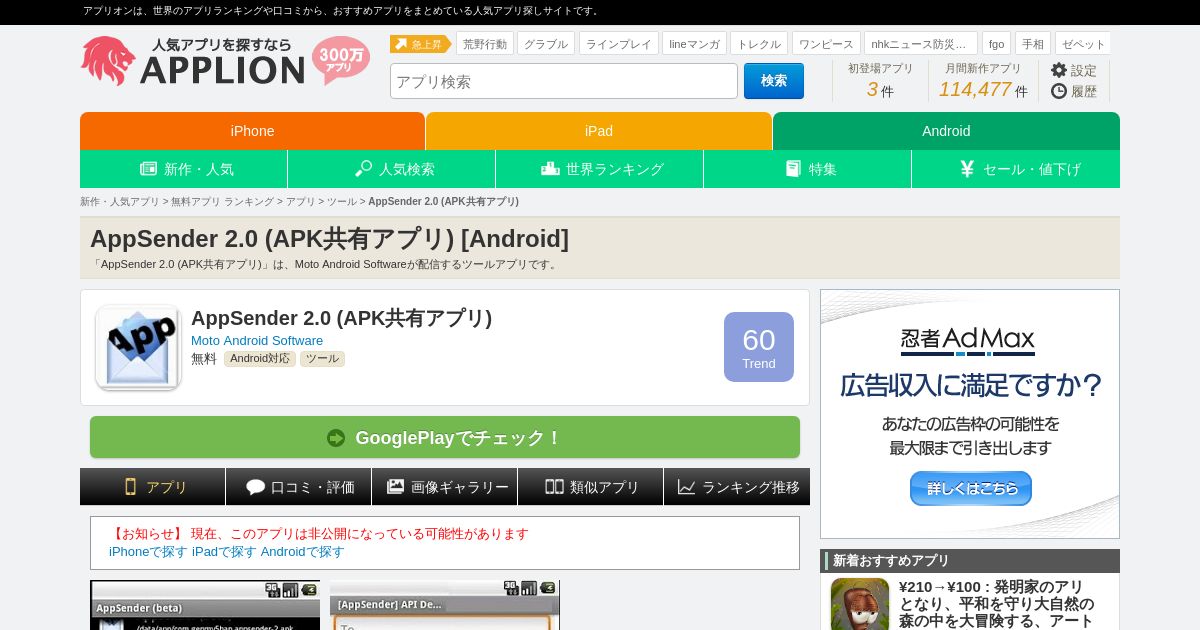
Task: Click the ゼペット trending keyword
Action: pos(1083,44)
